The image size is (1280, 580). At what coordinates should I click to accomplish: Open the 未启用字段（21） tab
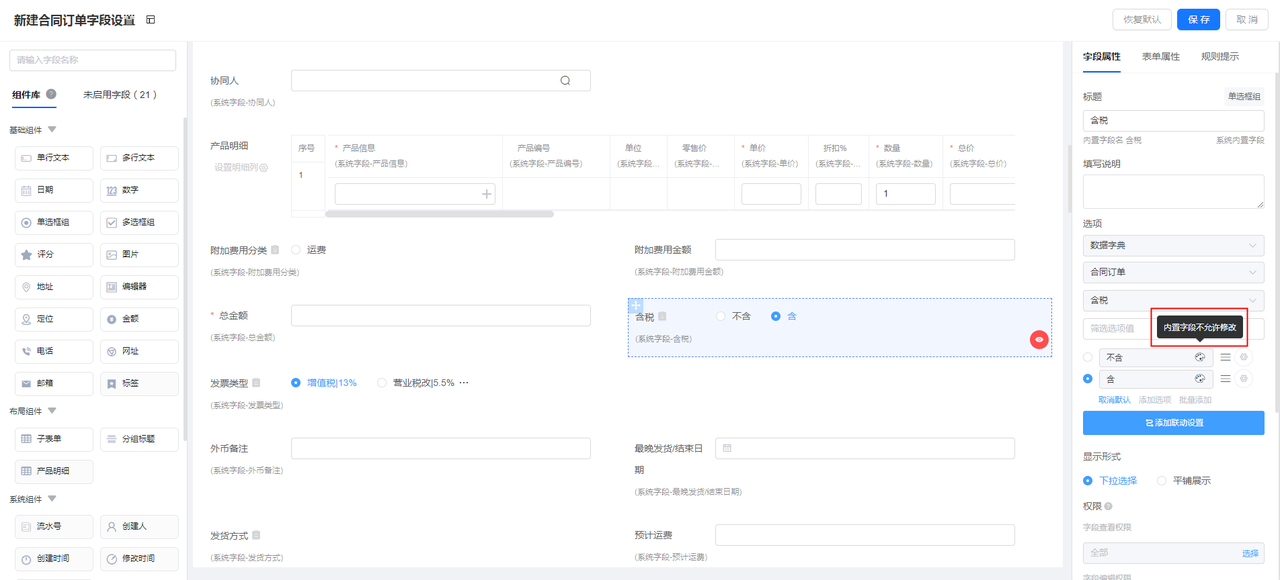[x=121, y=95]
